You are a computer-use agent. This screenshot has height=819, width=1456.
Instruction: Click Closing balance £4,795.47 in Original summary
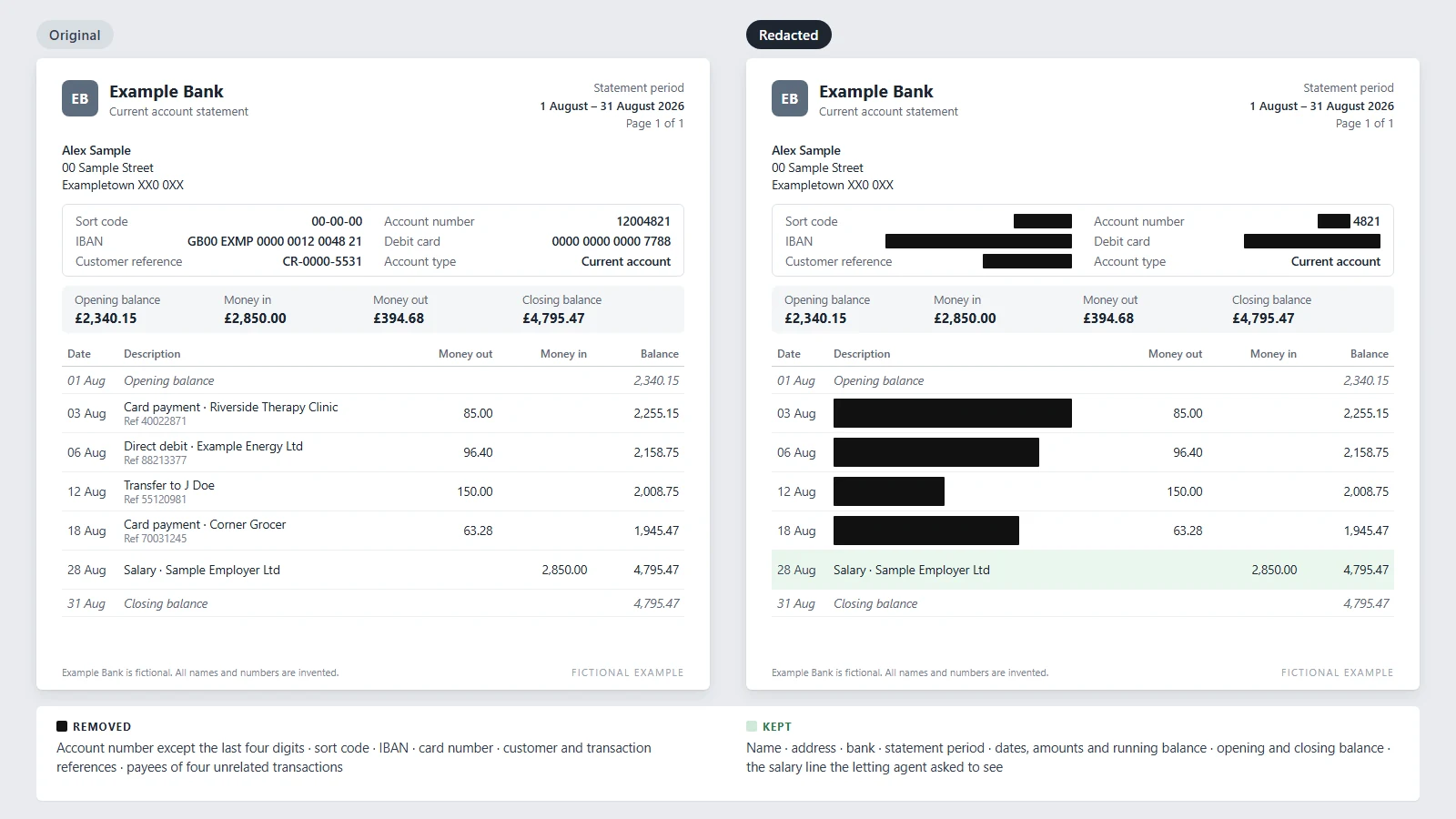coord(561,309)
